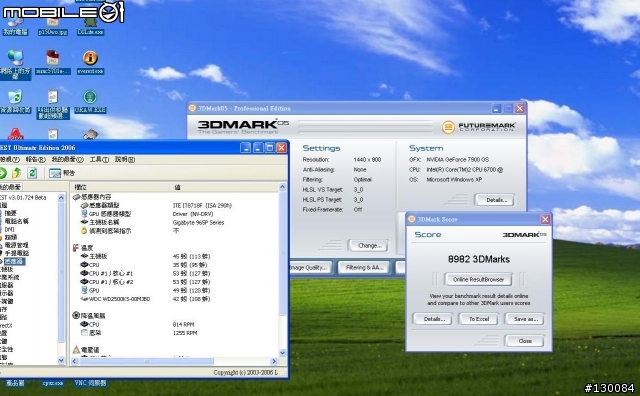Select the 電腦名稱 Computer Name tree item
This screenshot has width=640, height=396.
coord(17,221)
